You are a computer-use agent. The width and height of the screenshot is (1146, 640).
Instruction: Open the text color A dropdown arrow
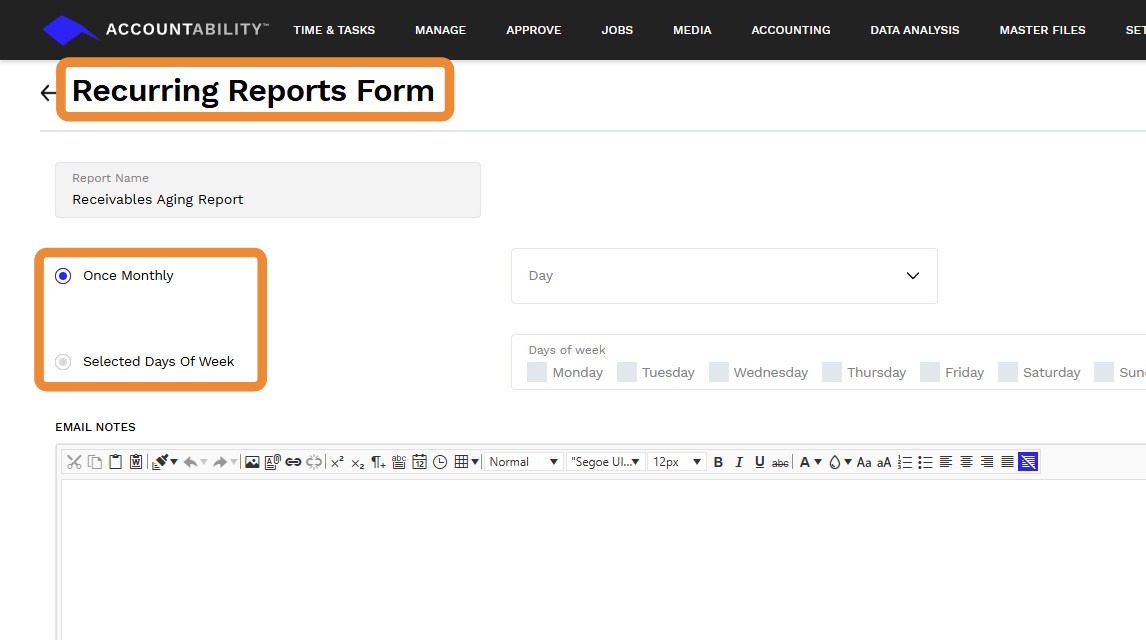tap(818, 462)
